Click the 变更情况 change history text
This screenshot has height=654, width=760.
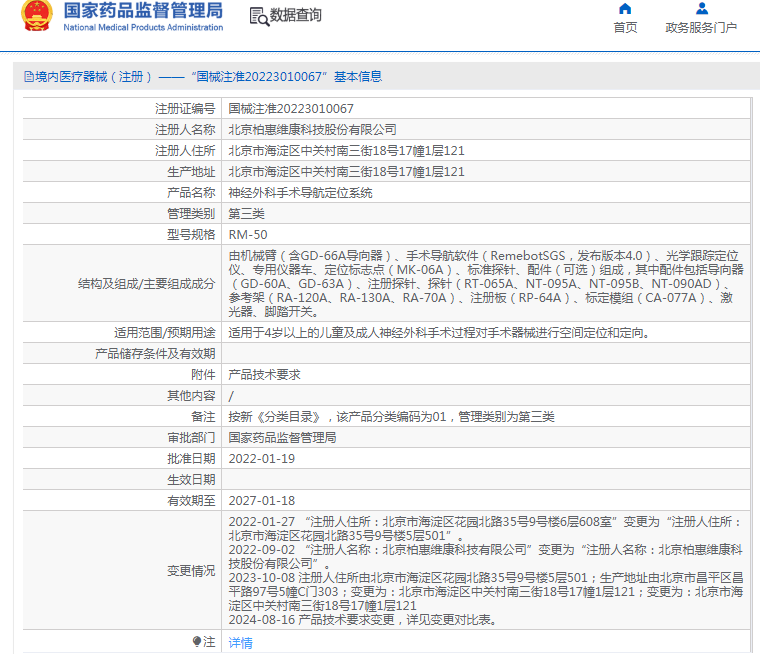point(486,571)
